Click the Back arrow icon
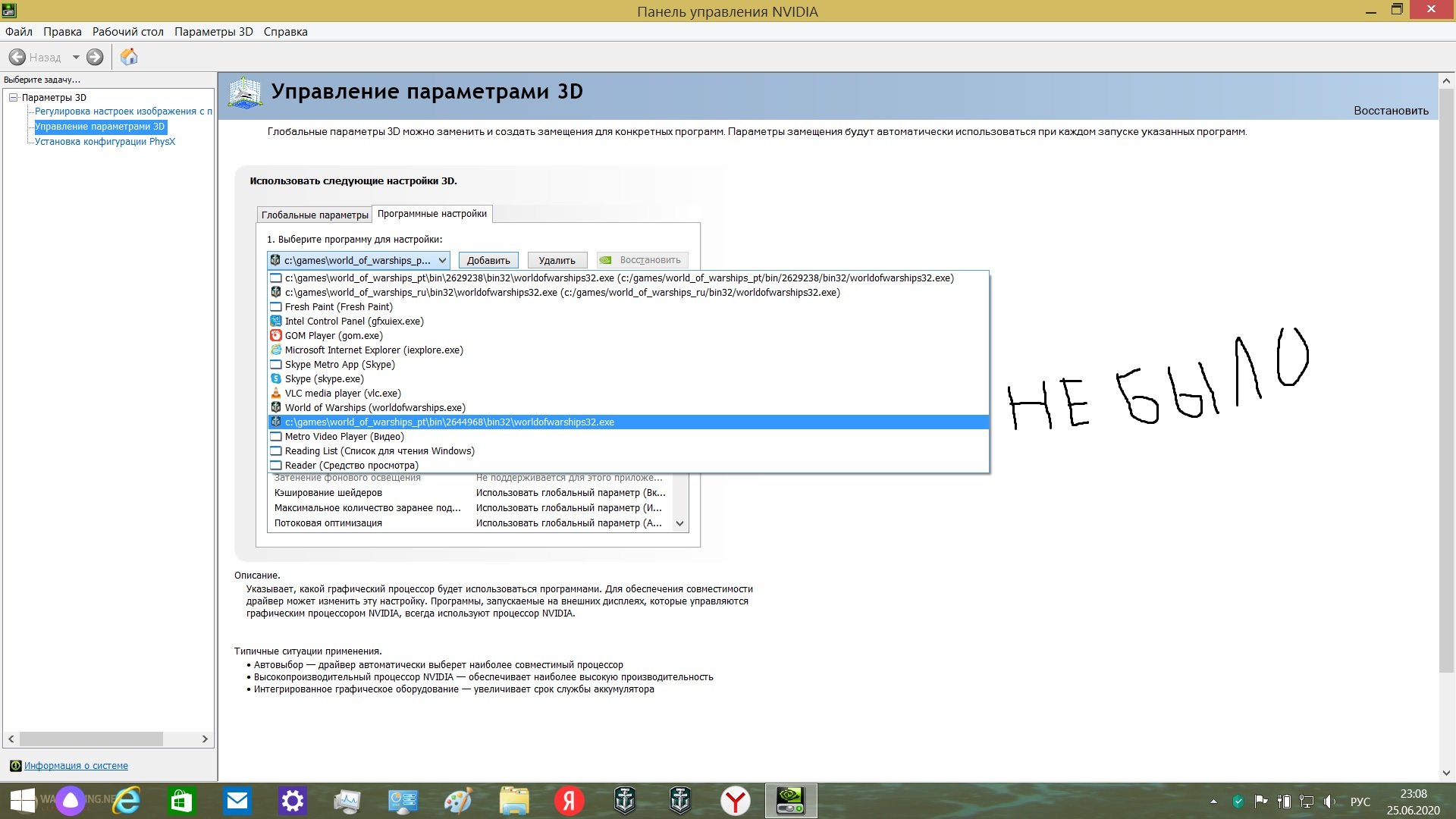This screenshot has height=819, width=1456. (x=17, y=57)
